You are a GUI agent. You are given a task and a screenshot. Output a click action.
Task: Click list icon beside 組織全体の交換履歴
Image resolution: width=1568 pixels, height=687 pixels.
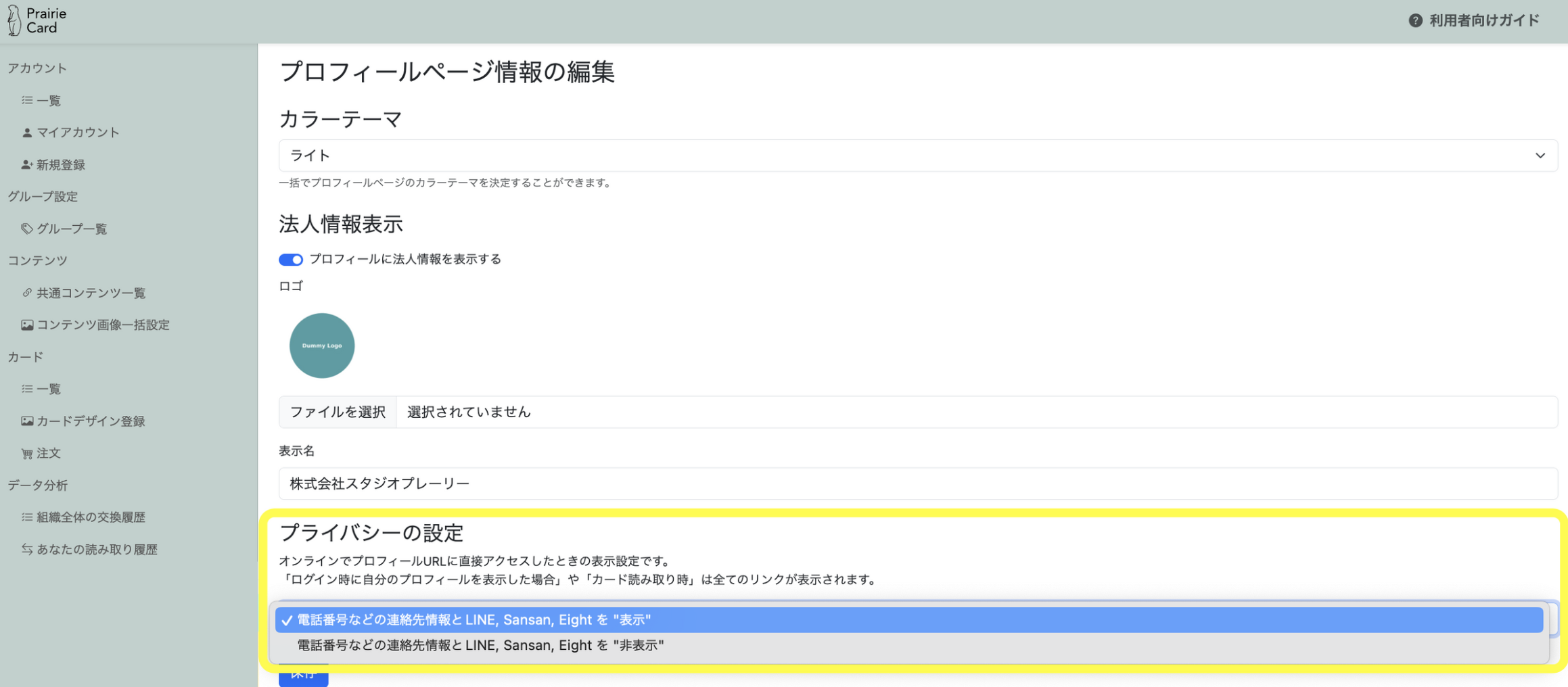coord(27,517)
